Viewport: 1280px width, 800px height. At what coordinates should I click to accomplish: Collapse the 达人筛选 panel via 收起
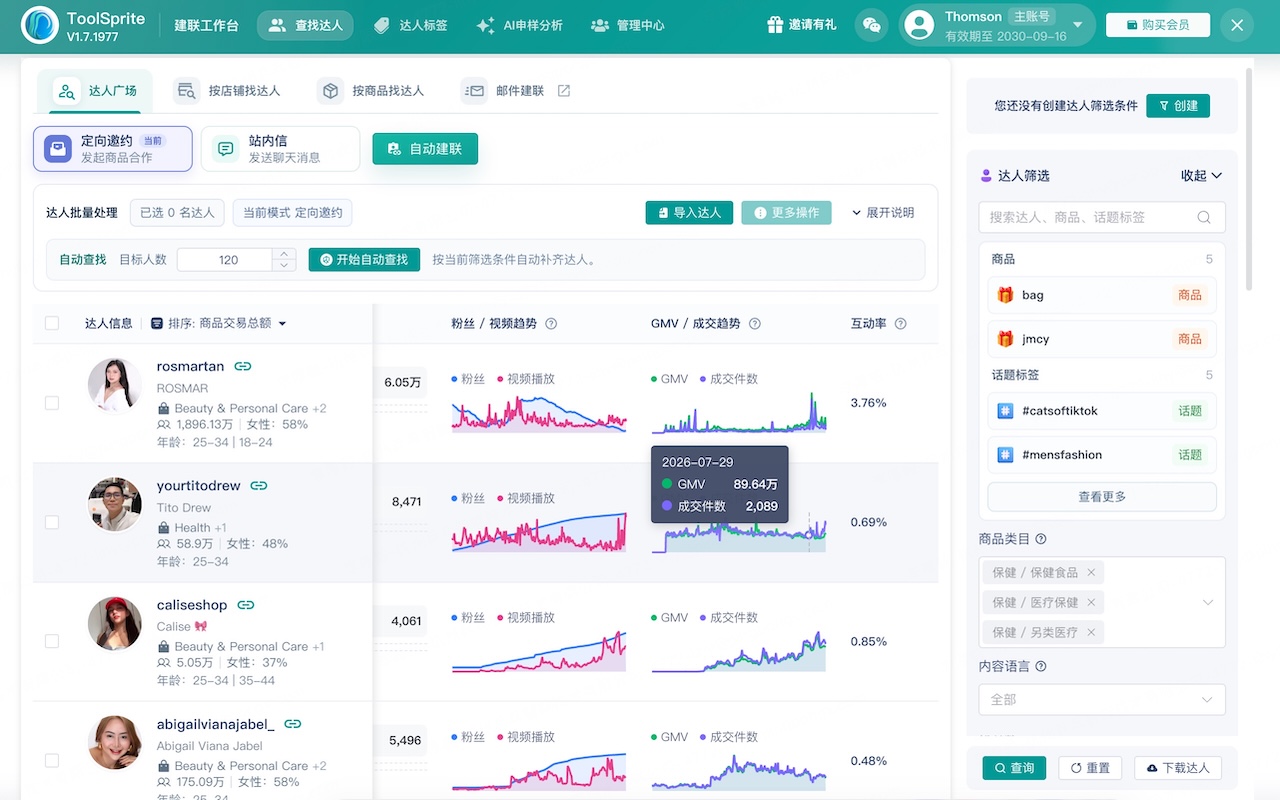pyautogui.click(x=1202, y=176)
